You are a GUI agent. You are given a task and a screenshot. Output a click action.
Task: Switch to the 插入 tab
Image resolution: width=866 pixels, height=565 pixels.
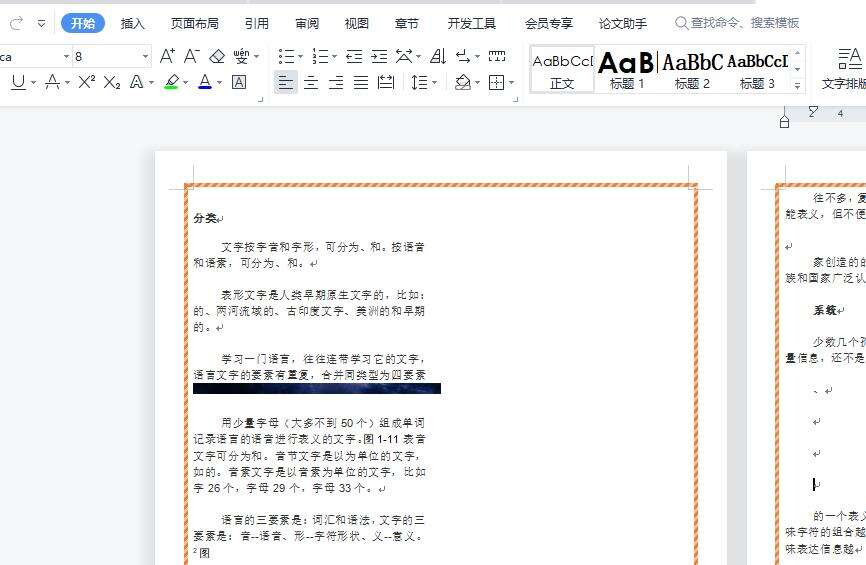[x=133, y=23]
